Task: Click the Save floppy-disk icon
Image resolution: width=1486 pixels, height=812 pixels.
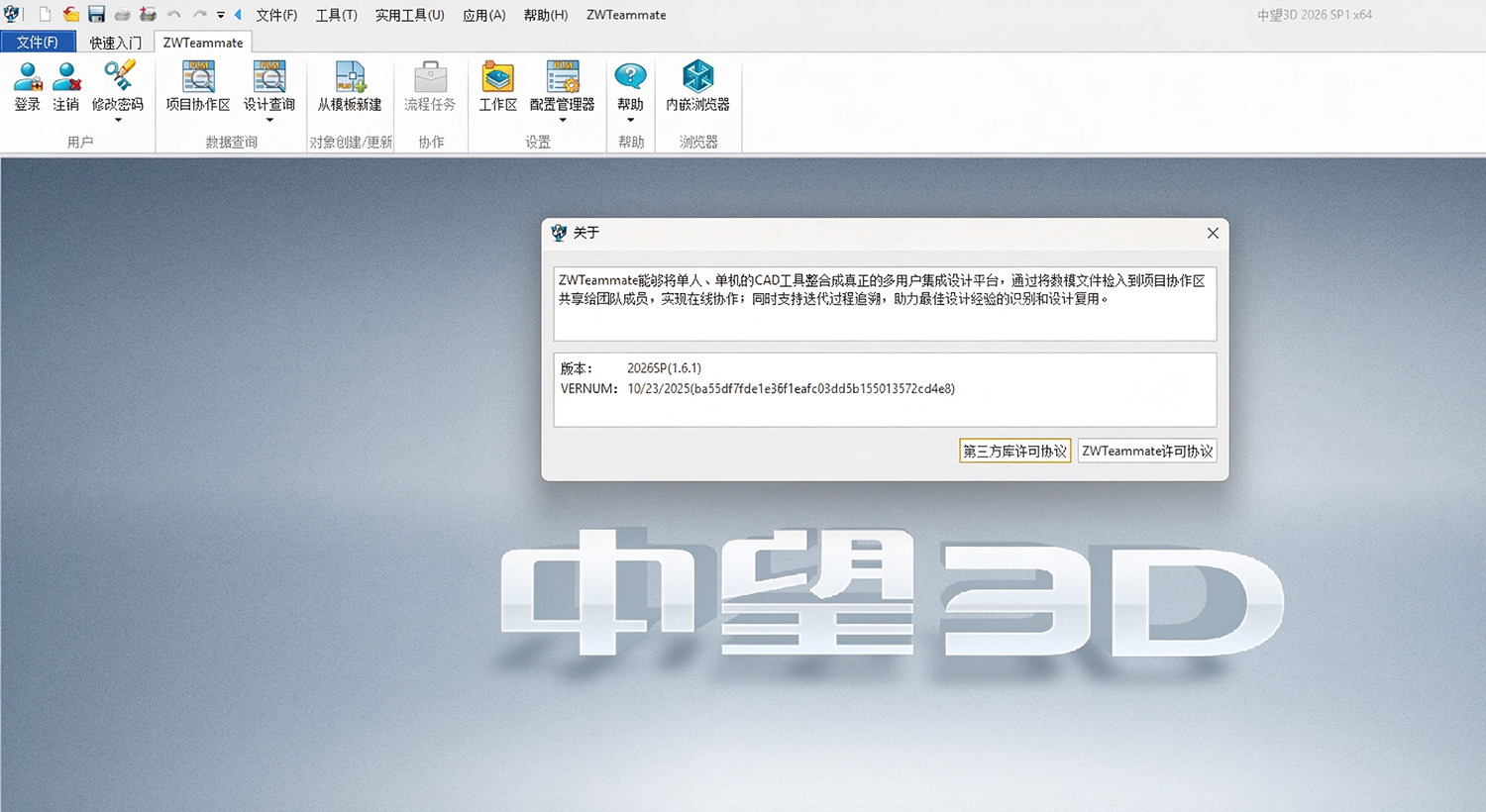Action: point(96,15)
